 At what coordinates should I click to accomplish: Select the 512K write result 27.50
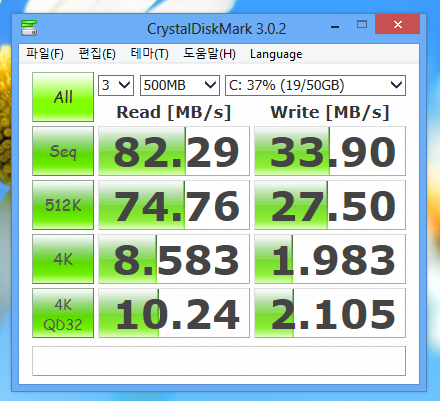330,205
